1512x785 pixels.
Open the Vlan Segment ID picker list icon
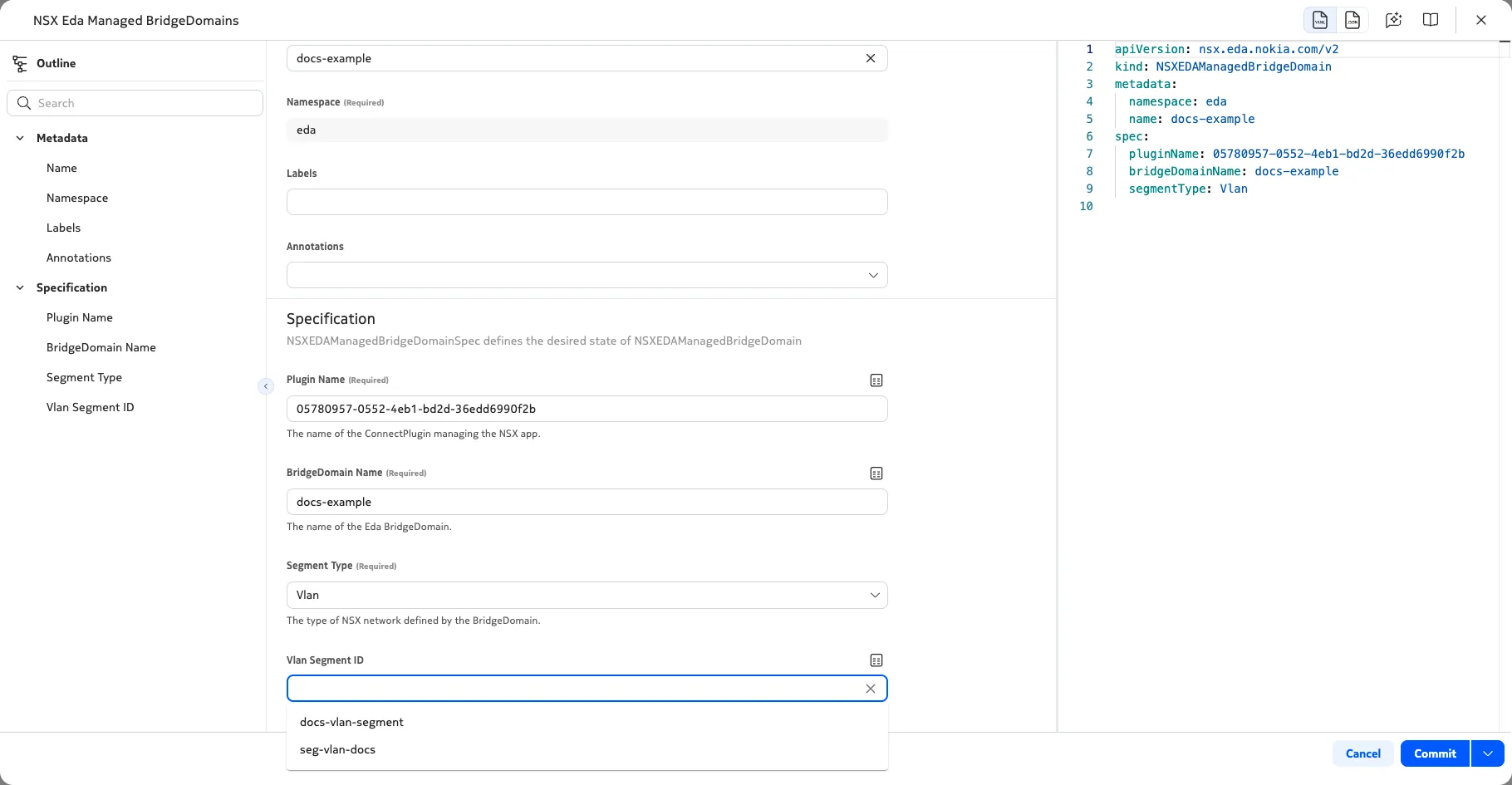[x=876, y=660]
